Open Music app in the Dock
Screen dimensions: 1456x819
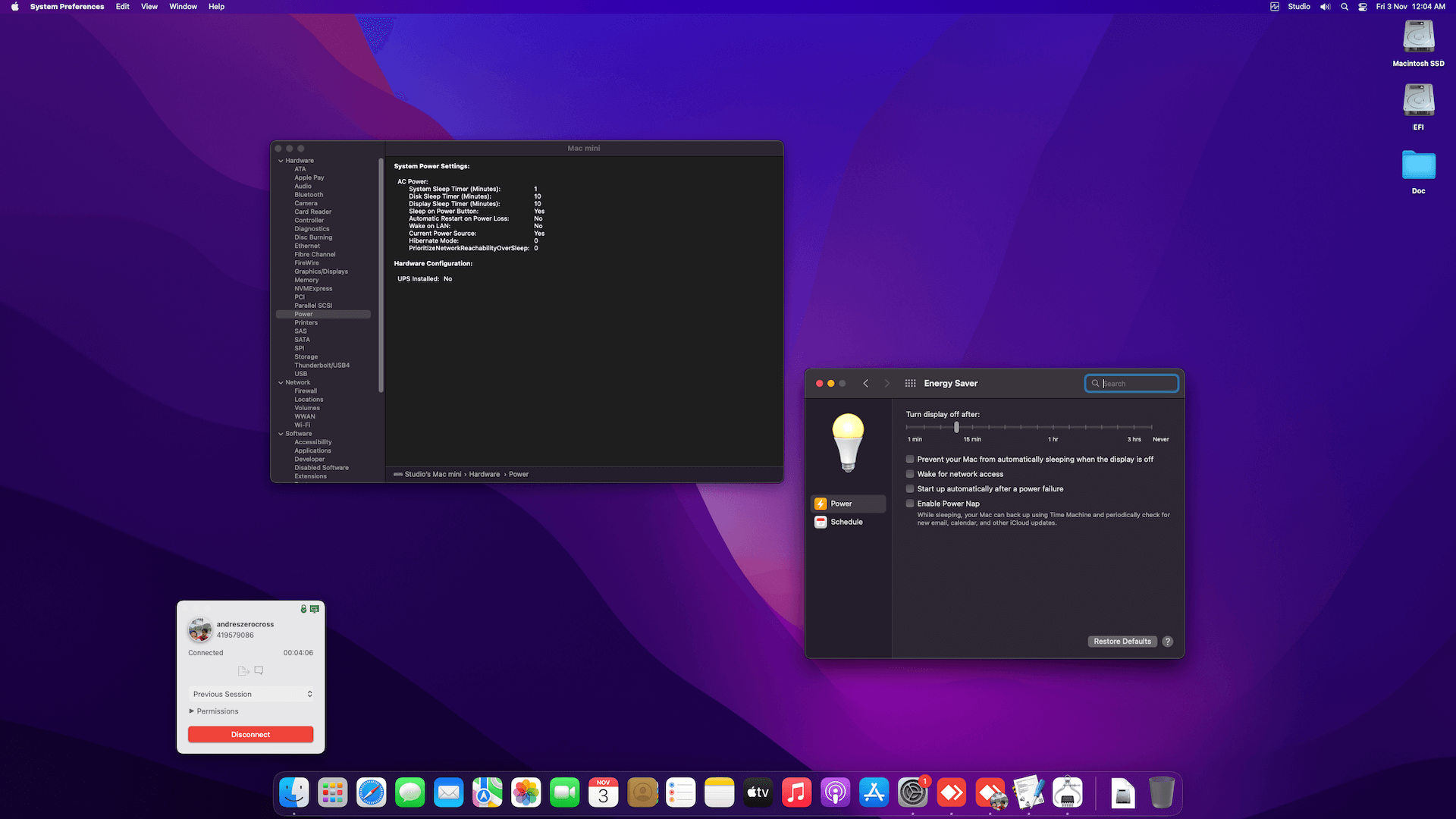[797, 793]
